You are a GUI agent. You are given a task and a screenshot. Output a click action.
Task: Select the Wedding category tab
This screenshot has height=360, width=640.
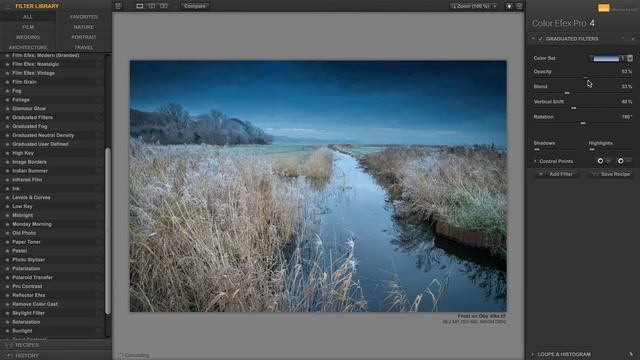(28, 37)
